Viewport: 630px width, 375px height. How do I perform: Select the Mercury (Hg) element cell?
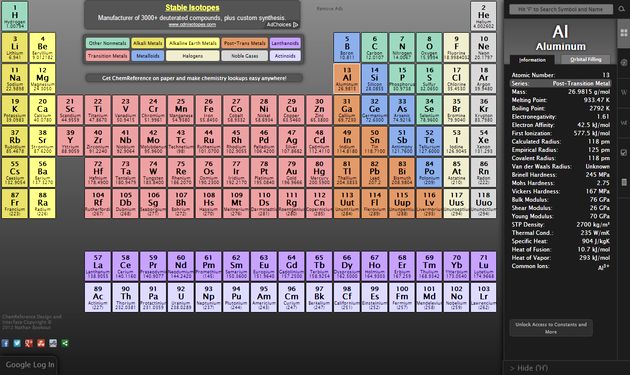click(319, 172)
